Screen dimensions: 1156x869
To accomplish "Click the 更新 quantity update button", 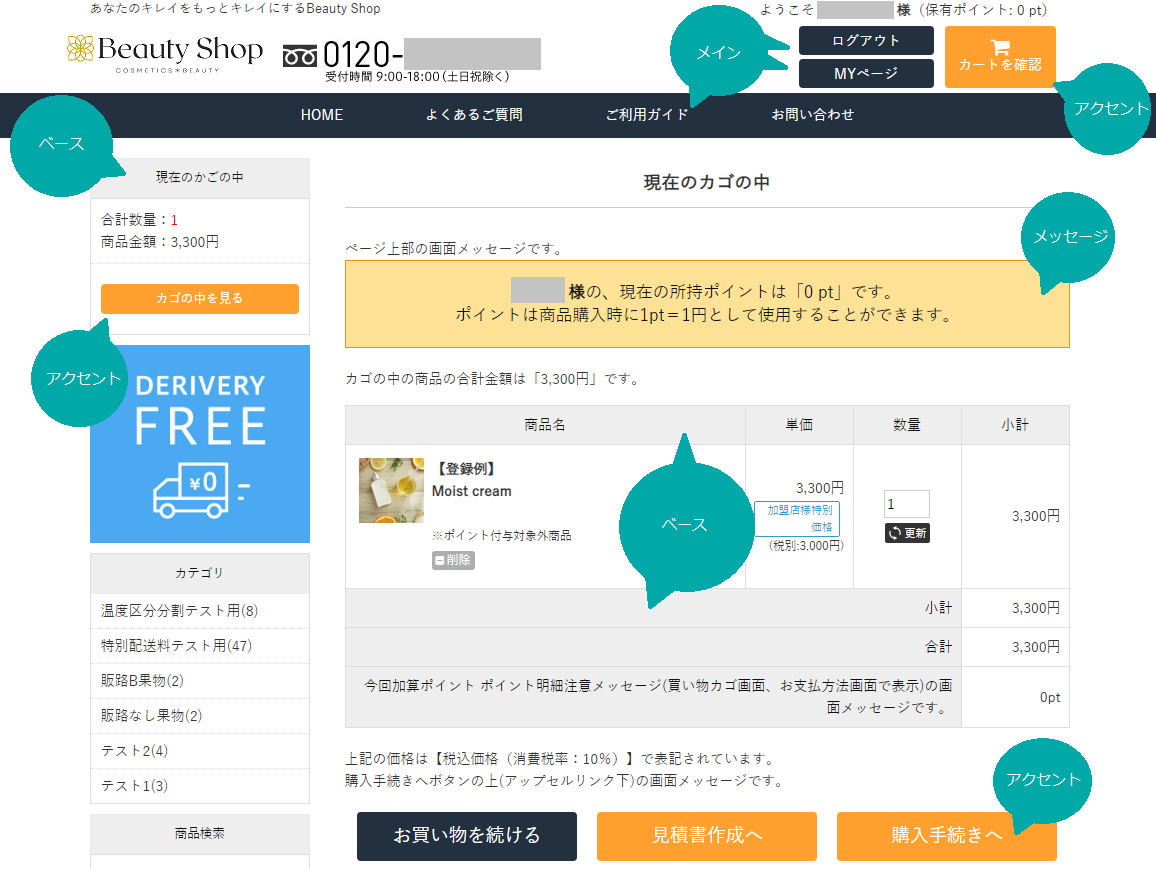I will (x=907, y=533).
